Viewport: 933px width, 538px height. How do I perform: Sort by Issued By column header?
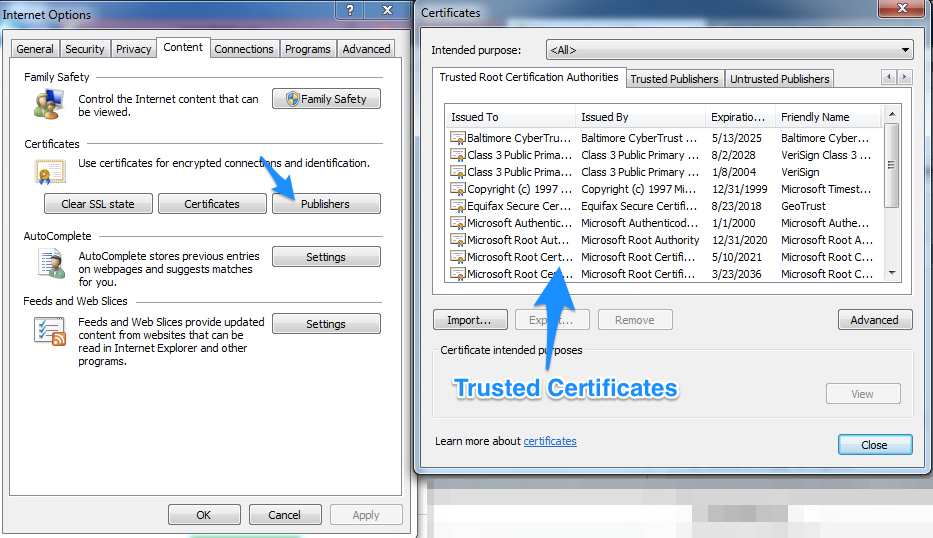[640, 117]
